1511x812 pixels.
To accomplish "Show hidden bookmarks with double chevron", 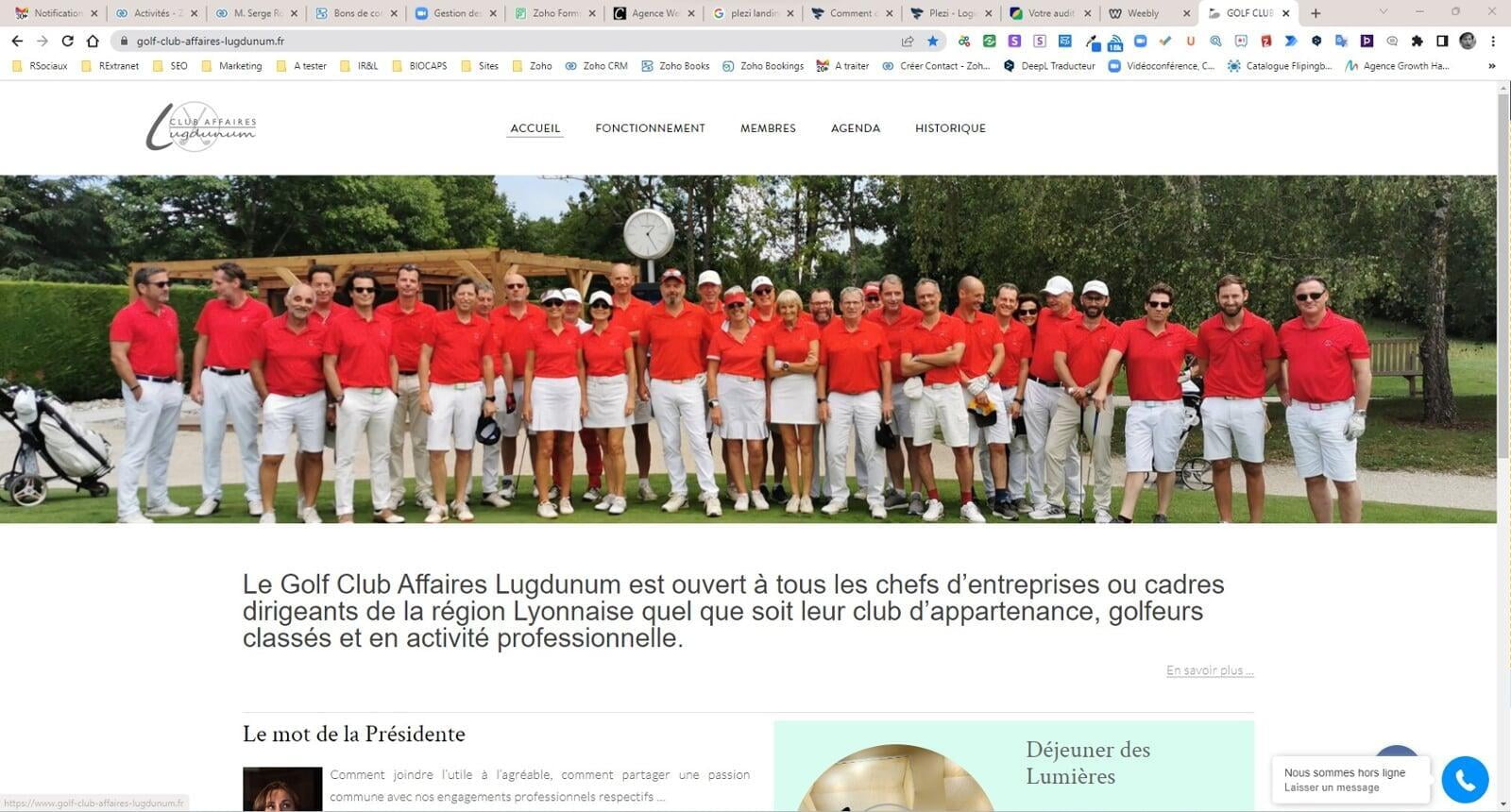I will pos(1492,66).
